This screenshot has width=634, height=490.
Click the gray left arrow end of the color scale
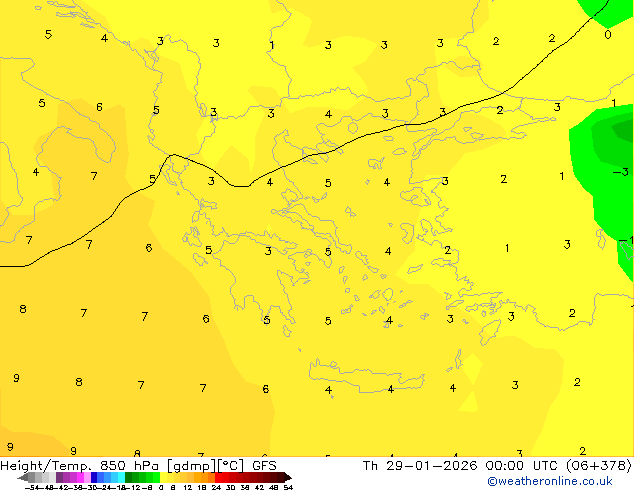23,477
